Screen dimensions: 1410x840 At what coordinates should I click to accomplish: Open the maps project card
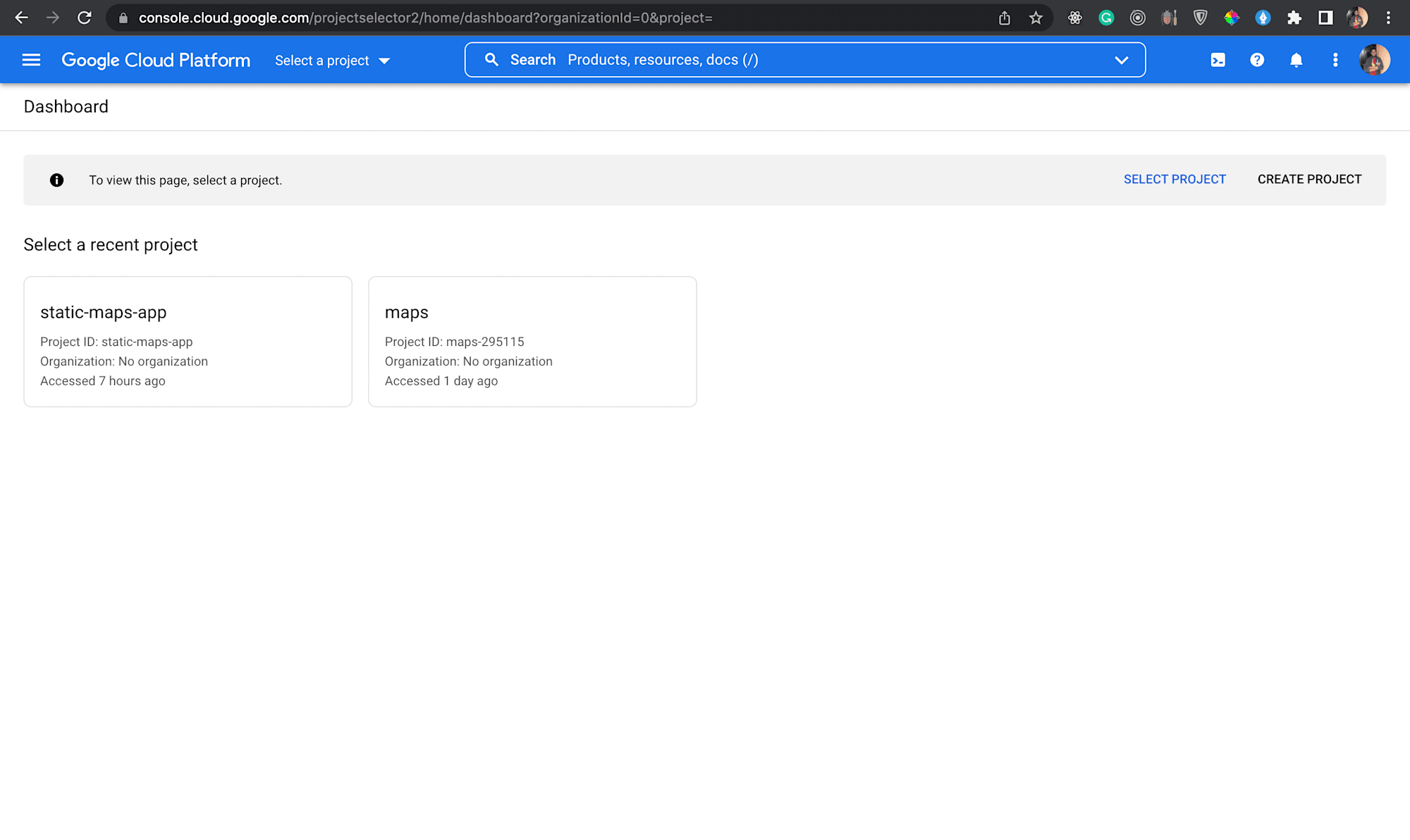pyautogui.click(x=532, y=342)
